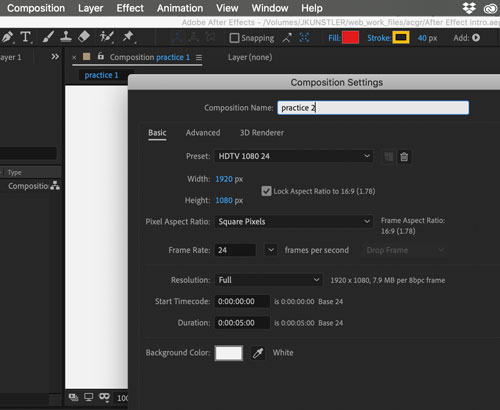The image size is (500, 410).
Task: Open the Composition menu
Action: (x=36, y=8)
